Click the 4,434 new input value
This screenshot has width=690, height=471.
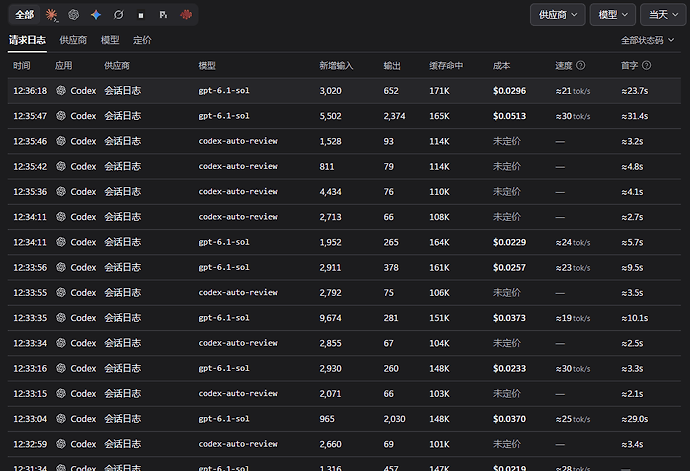pyautogui.click(x=330, y=191)
